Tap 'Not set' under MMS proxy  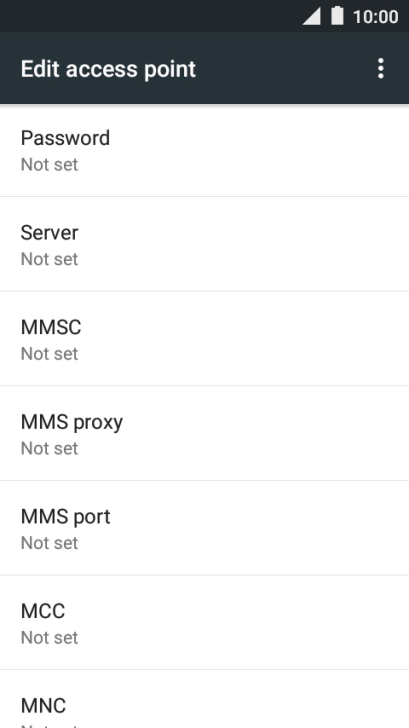[x=49, y=448]
